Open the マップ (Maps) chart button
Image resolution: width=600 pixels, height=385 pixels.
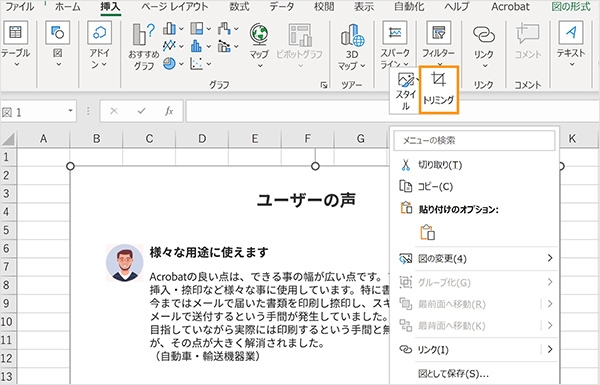[259, 45]
